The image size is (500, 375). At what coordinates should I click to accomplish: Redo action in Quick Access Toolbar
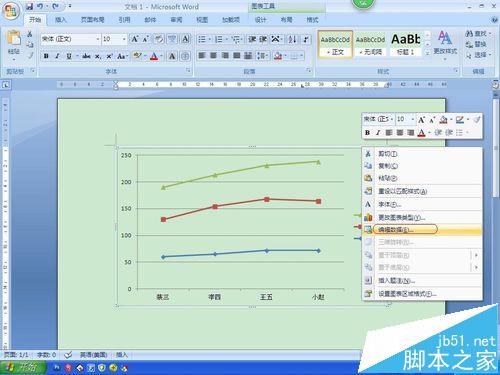55,6
